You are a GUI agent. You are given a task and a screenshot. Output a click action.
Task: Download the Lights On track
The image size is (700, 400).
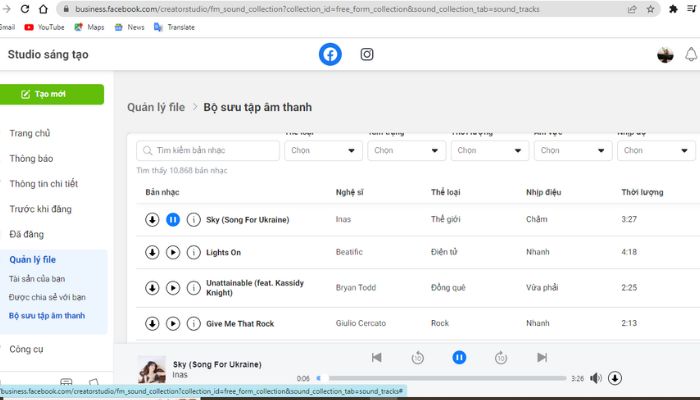pyautogui.click(x=152, y=252)
